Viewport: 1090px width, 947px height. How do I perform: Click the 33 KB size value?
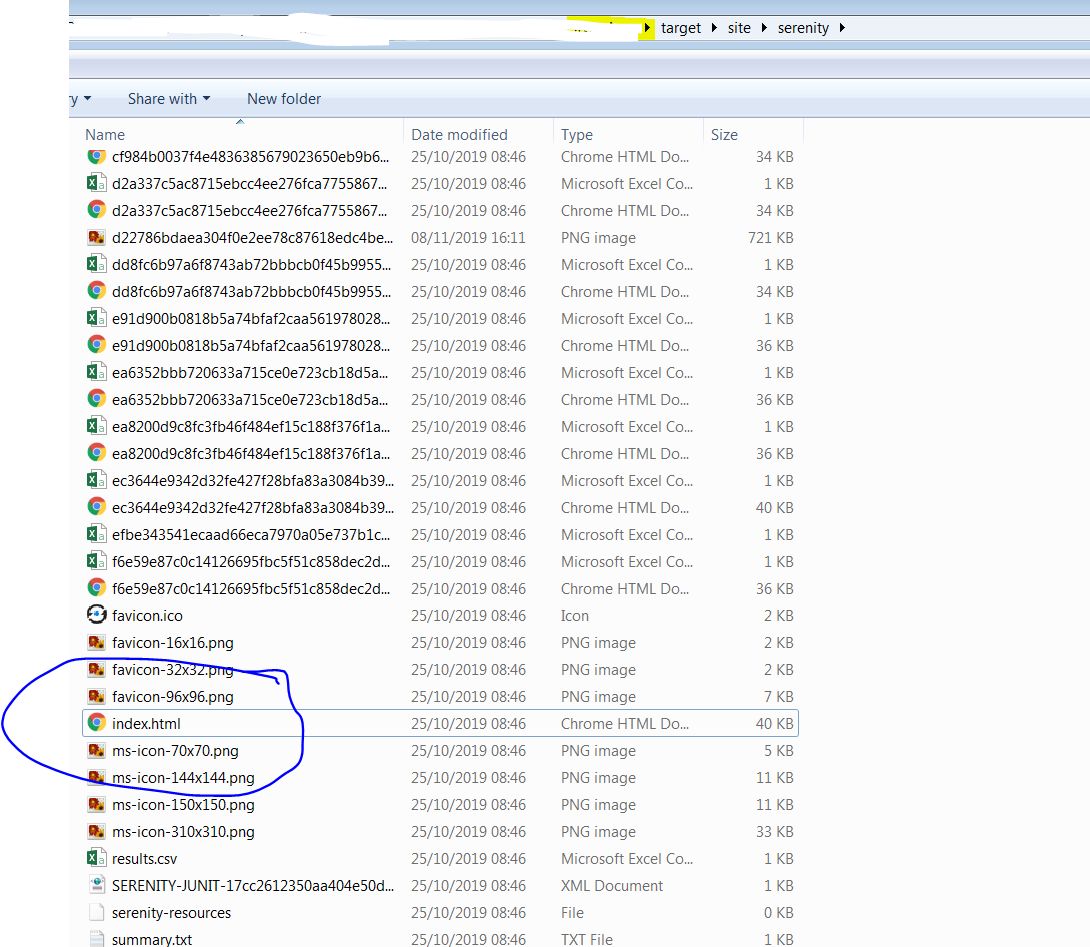pyautogui.click(x=774, y=832)
